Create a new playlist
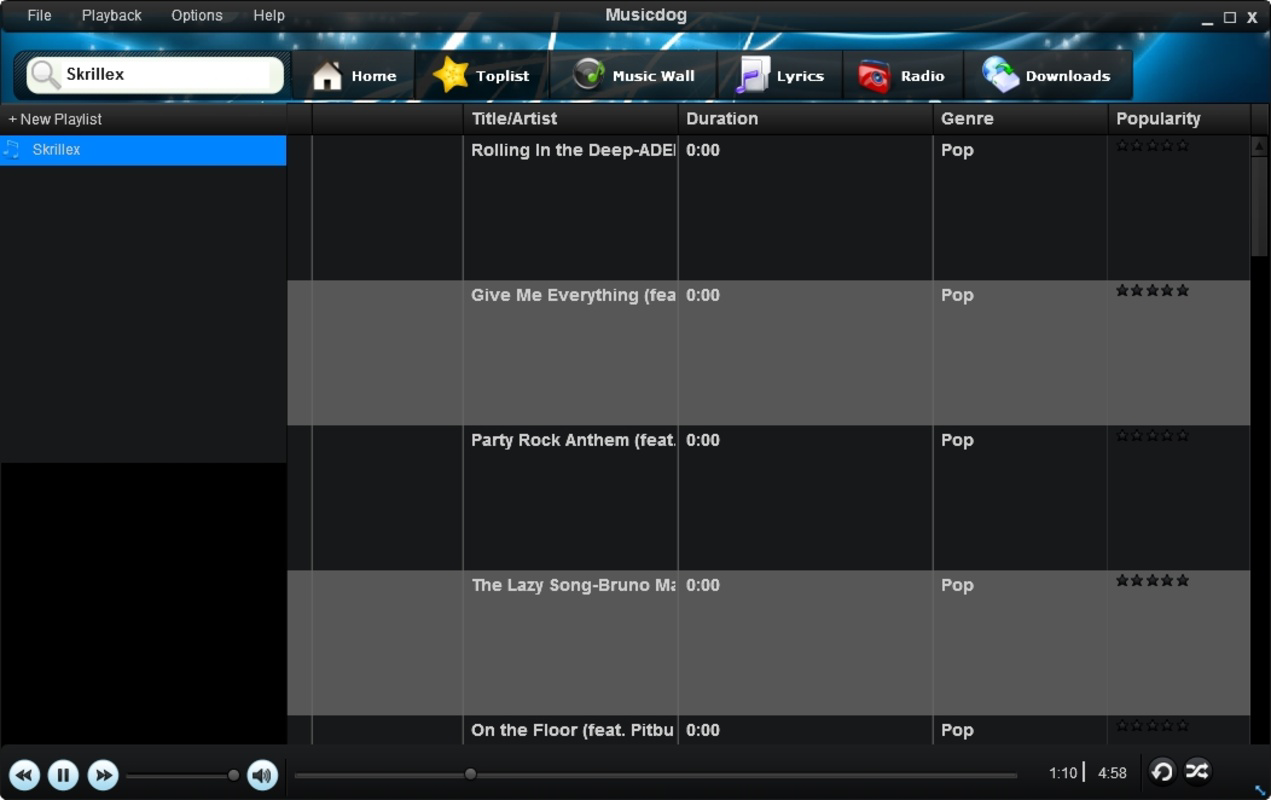This screenshot has width=1271, height=800. pyautogui.click(x=55, y=119)
